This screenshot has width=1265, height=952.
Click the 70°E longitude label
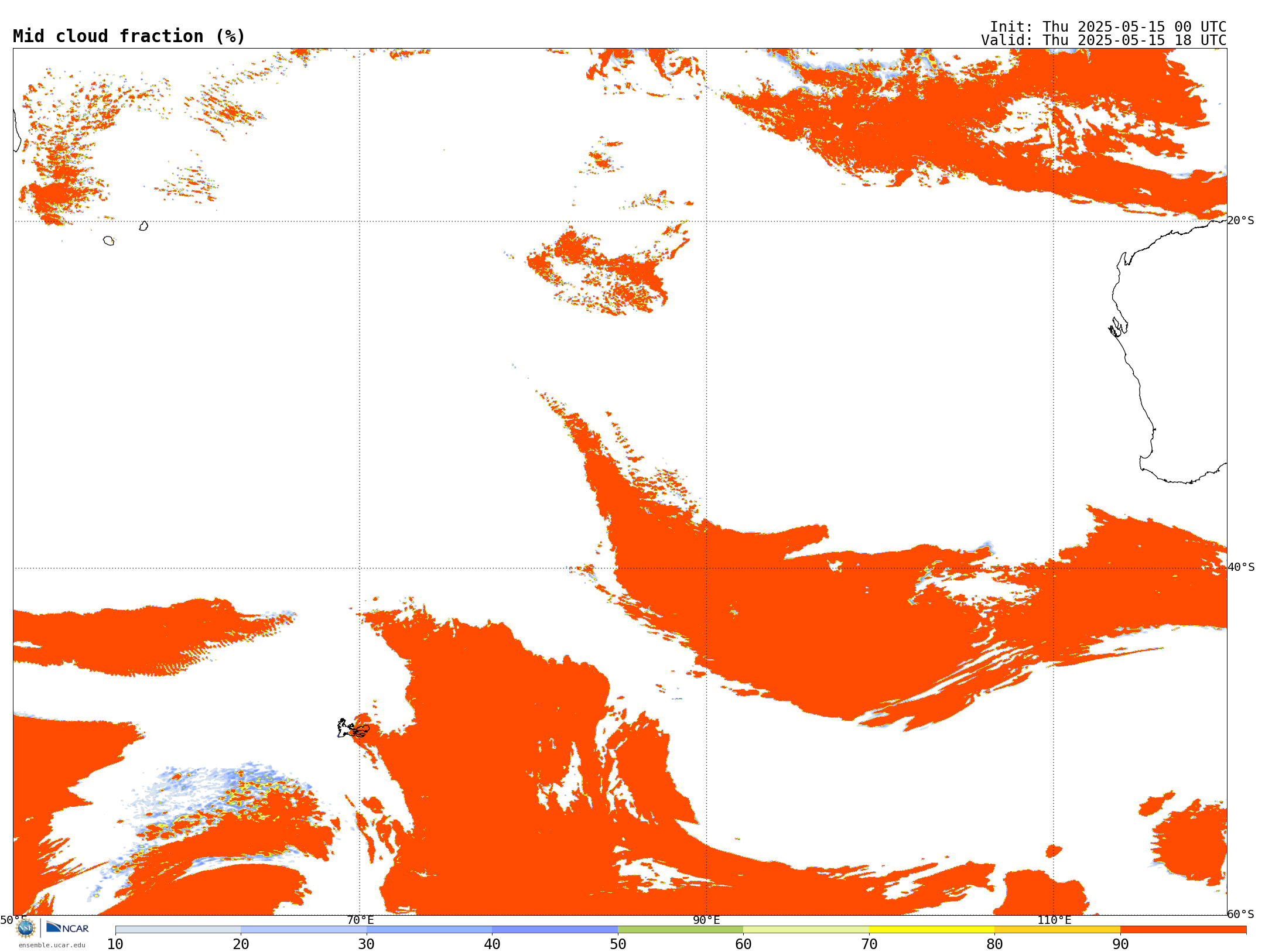click(360, 920)
